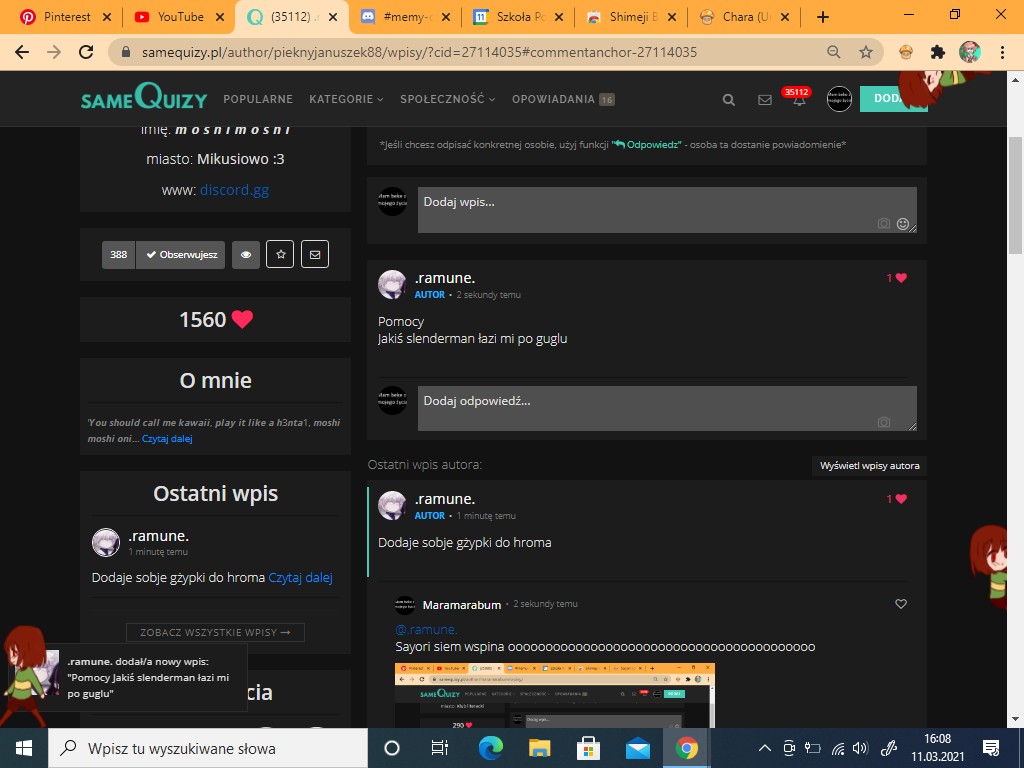Viewport: 1024px width, 768px height.
Task: Click the Wyświetl wpisy autora button
Action: [869, 466]
